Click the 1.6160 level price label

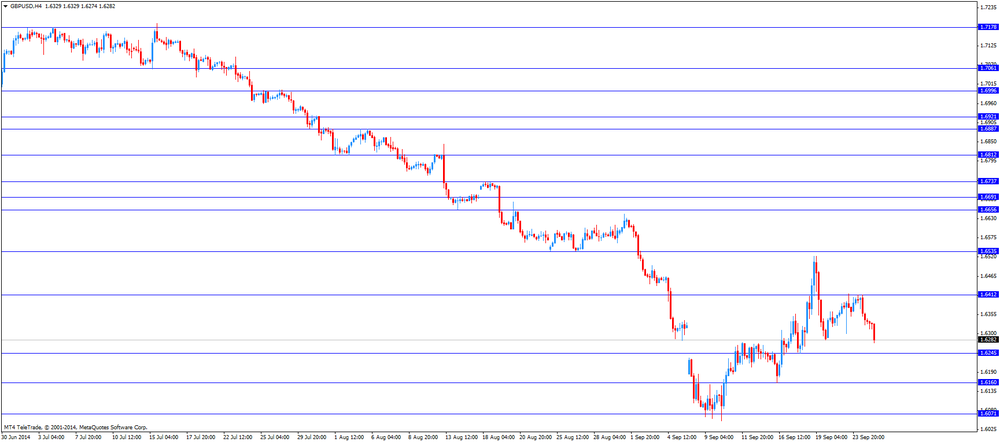[x=988, y=382]
